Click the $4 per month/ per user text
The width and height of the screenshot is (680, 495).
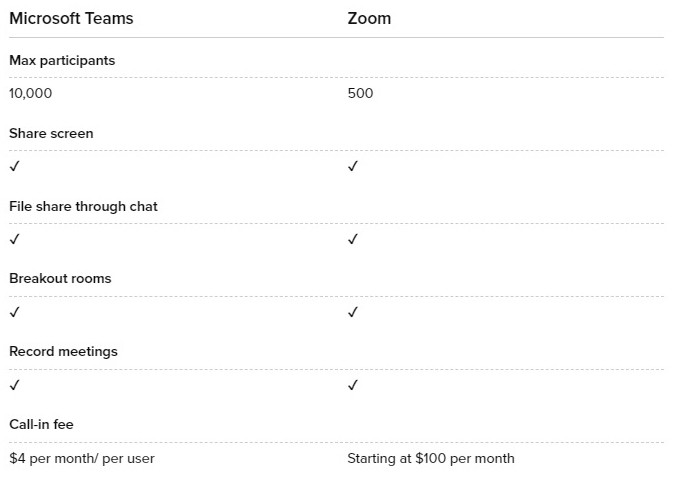82,459
